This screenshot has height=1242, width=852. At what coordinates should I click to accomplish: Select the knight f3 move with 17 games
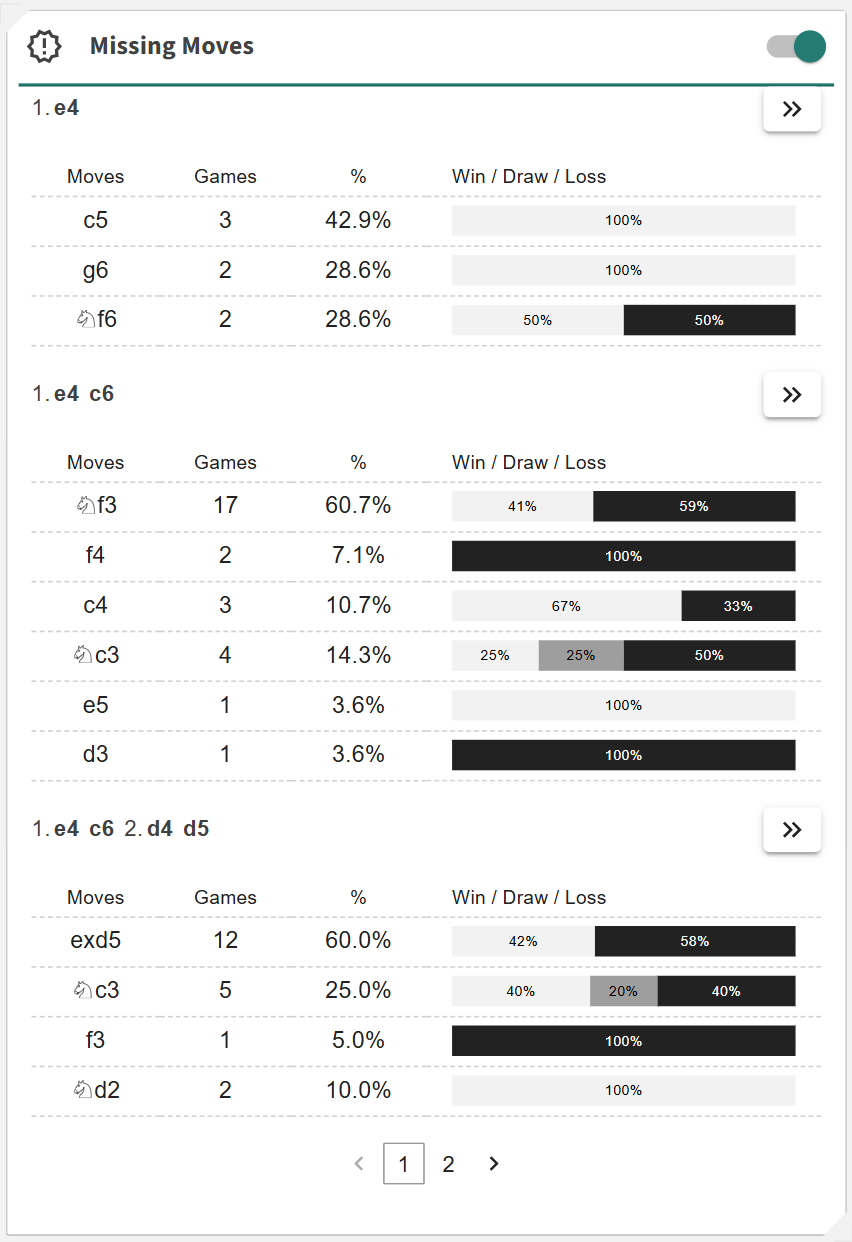[96, 506]
